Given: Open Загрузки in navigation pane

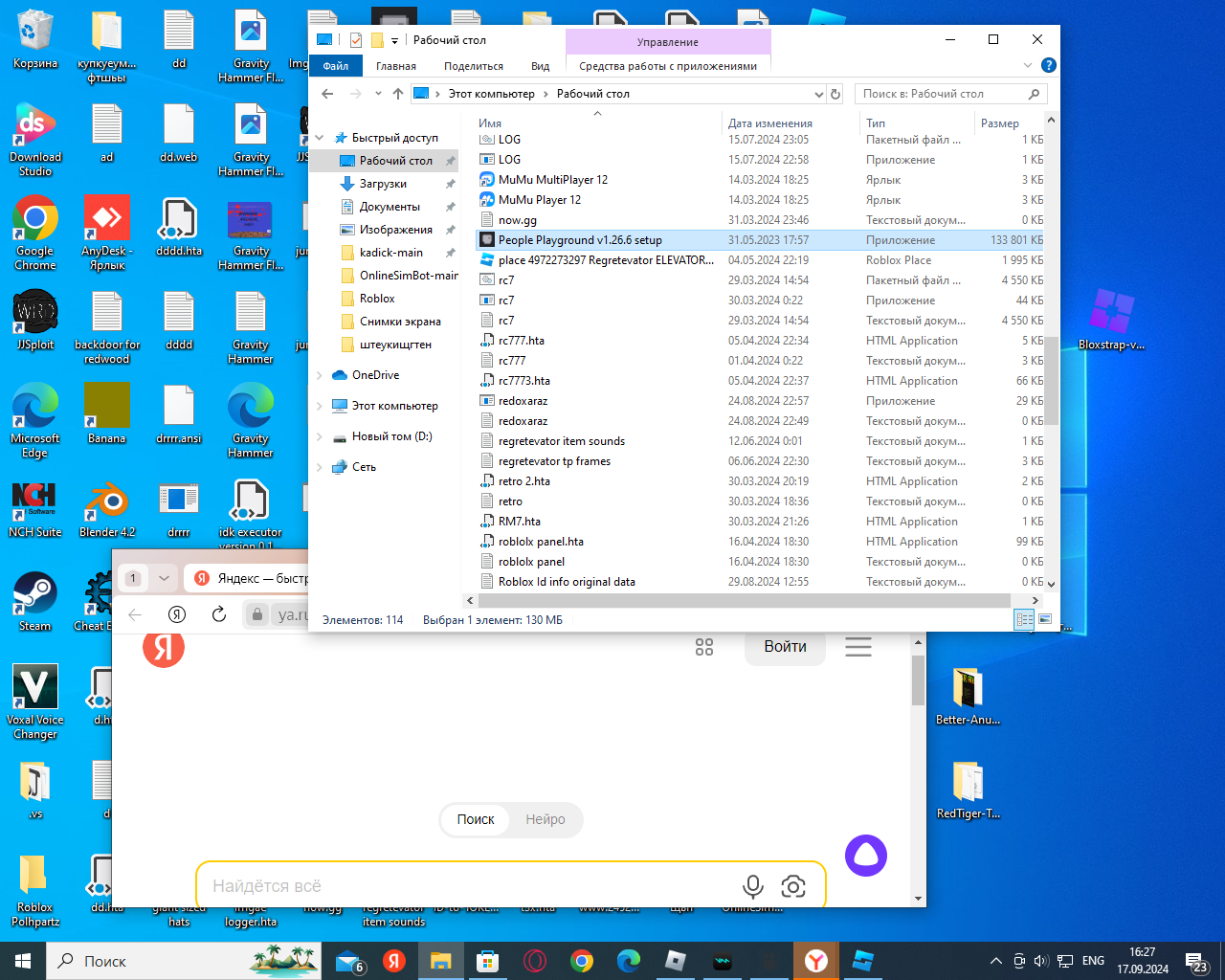Looking at the screenshot, I should [x=383, y=184].
